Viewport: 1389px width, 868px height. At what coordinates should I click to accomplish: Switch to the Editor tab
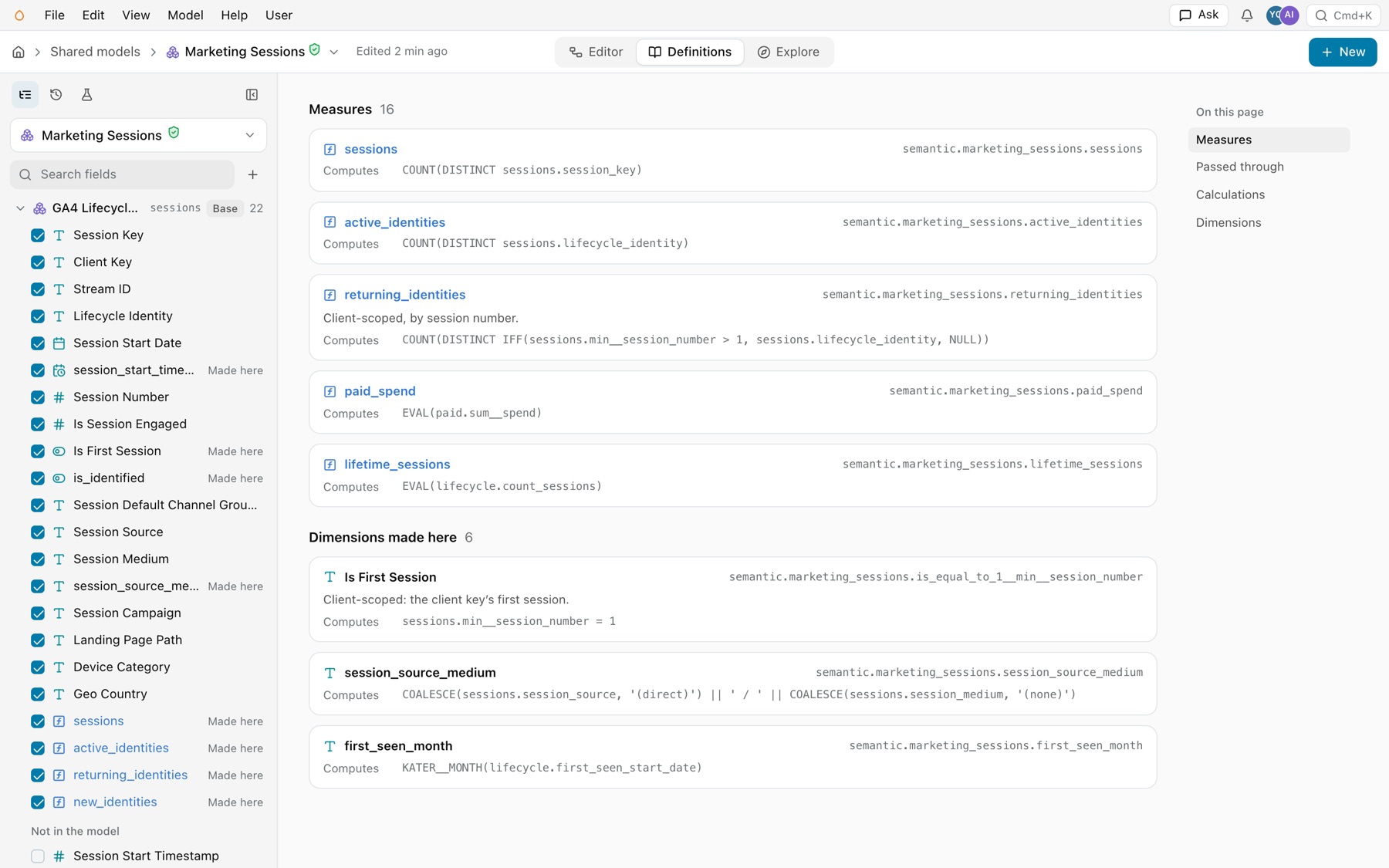tap(596, 52)
